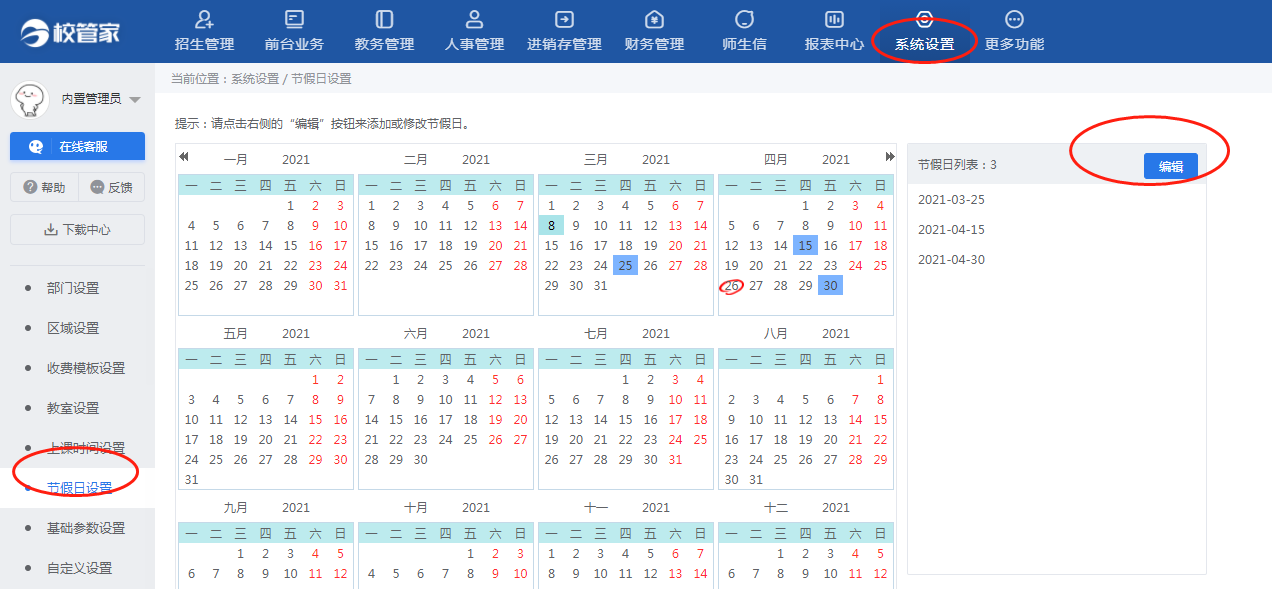
Task: Click the 编辑 button for holiday list
Action: point(1171,167)
